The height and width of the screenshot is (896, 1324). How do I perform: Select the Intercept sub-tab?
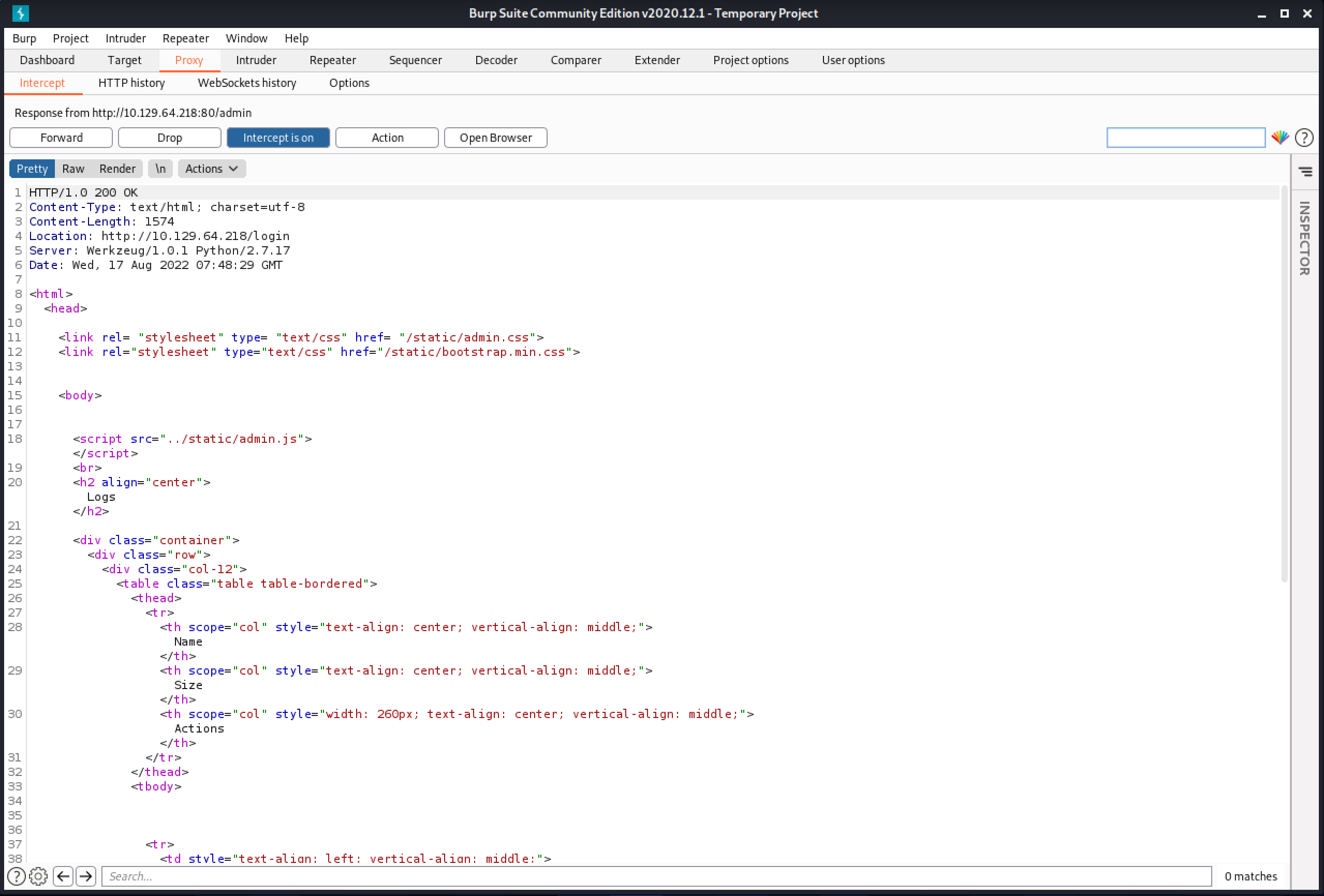(42, 83)
